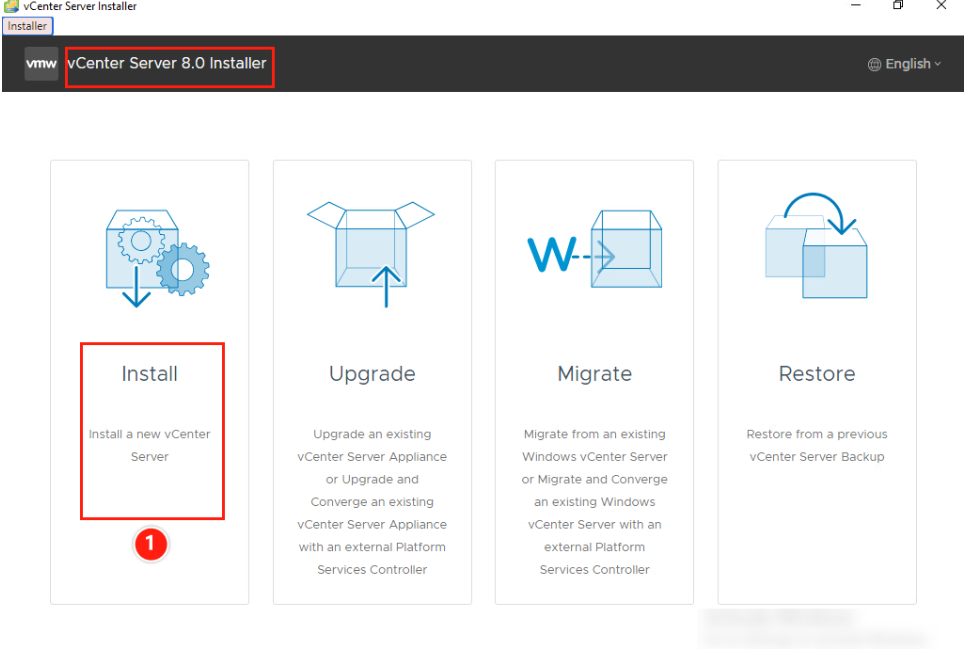Image resolution: width=976 pixels, height=649 pixels.
Task: Click the installer application icon in title bar
Action: (10, 6)
